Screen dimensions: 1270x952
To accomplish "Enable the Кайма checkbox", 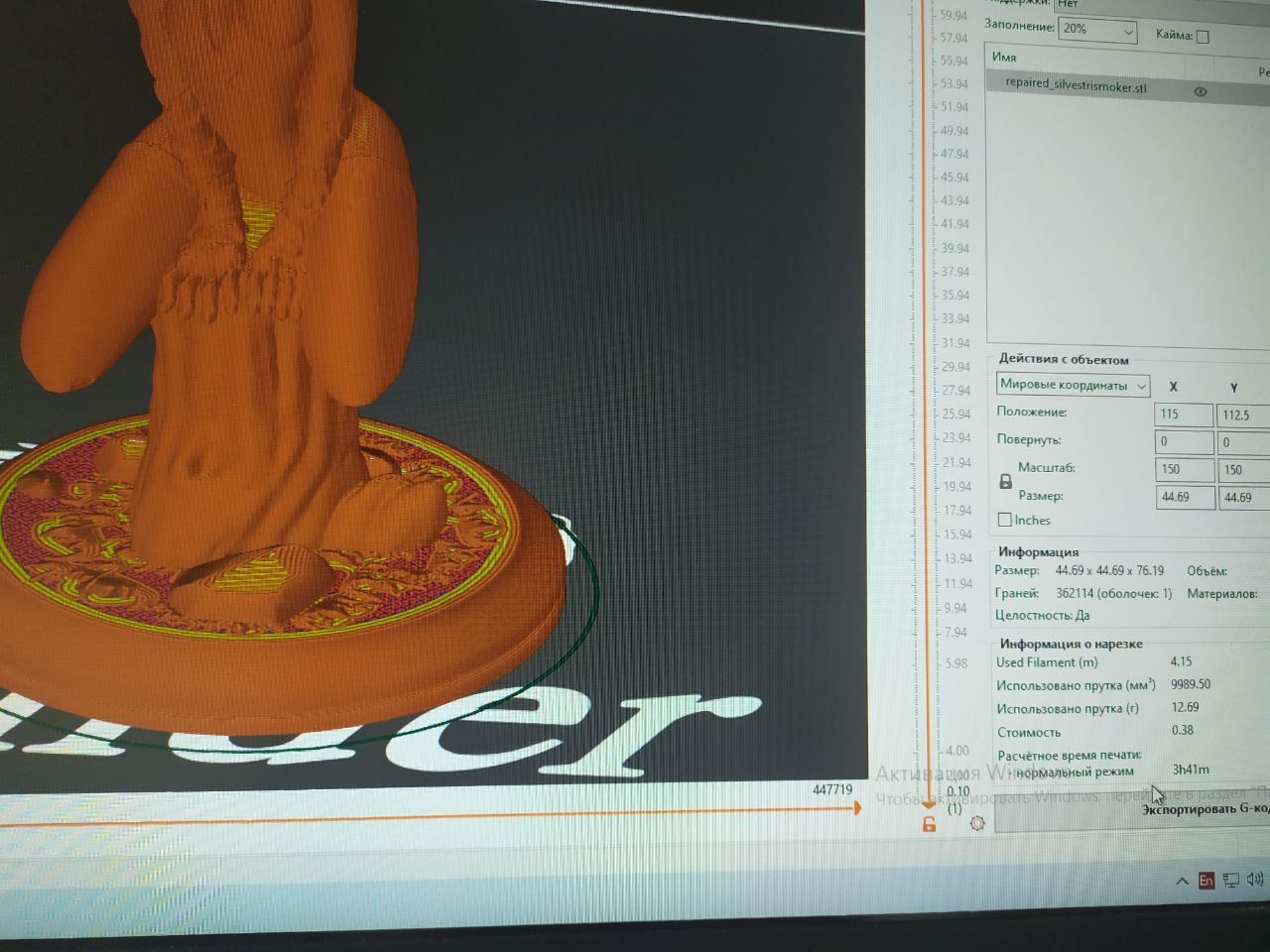I will pyautogui.click(x=1203, y=37).
